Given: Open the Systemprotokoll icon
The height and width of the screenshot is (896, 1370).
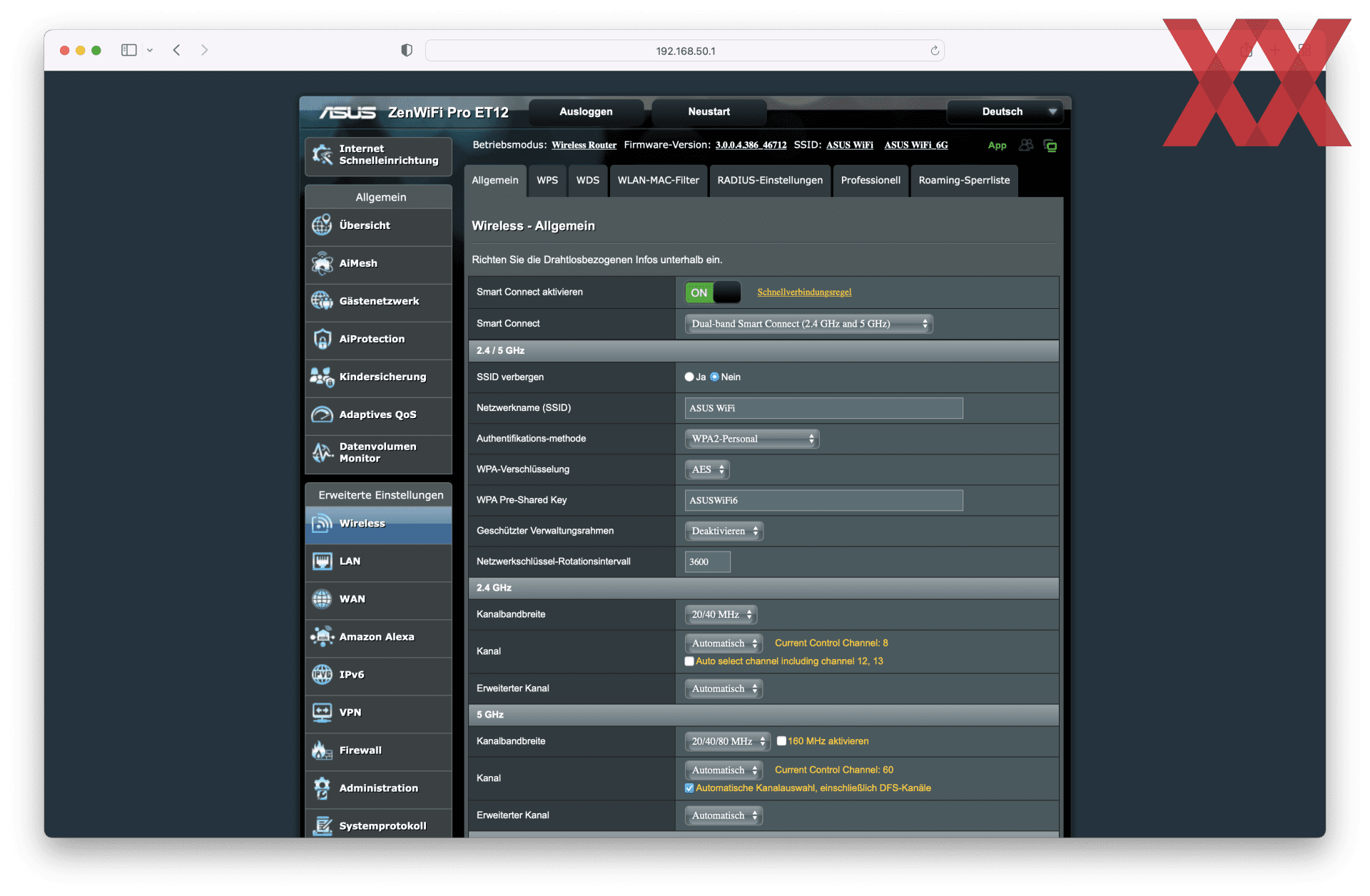Looking at the screenshot, I should tap(322, 826).
